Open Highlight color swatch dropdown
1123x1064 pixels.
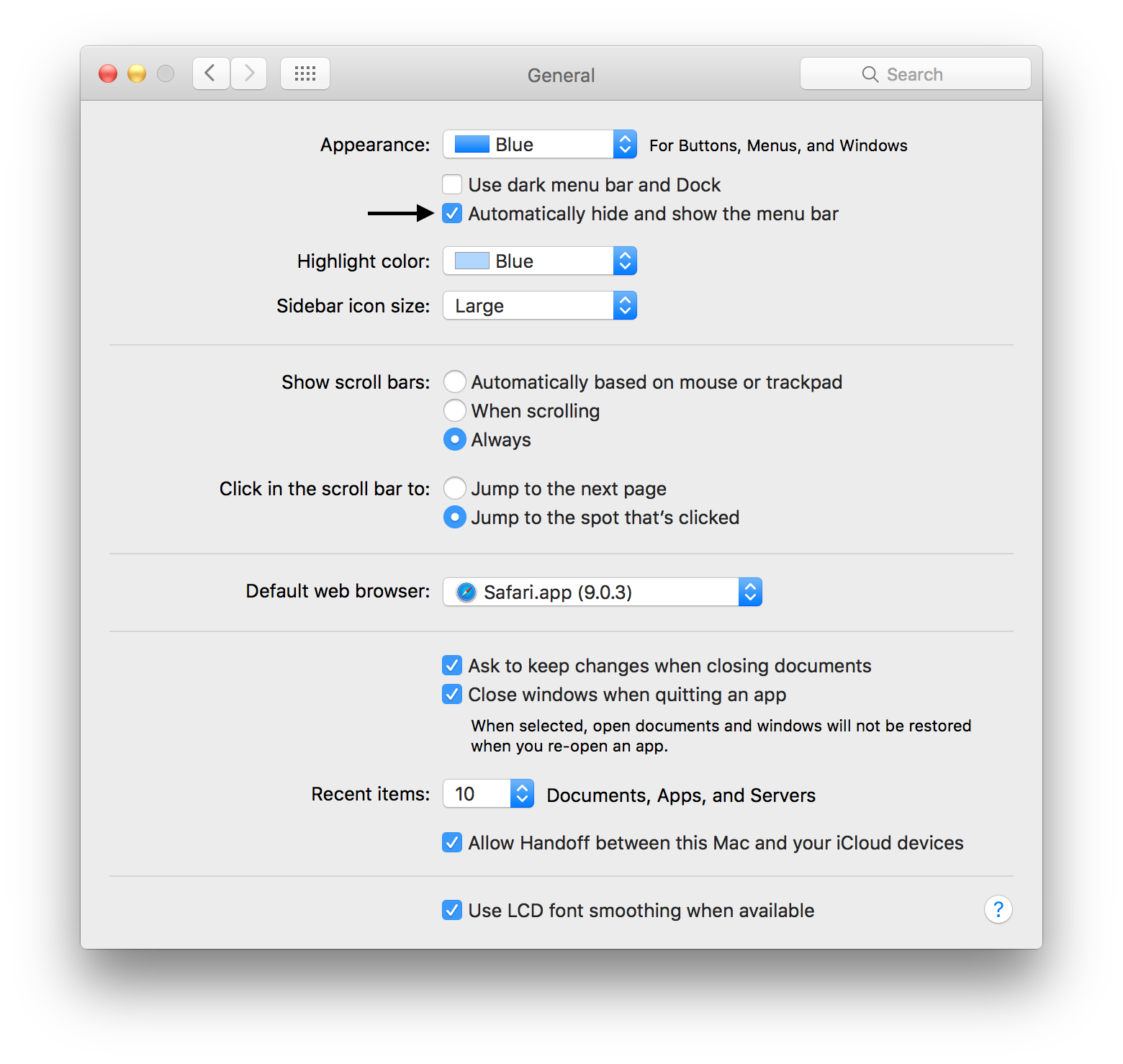coord(540,261)
